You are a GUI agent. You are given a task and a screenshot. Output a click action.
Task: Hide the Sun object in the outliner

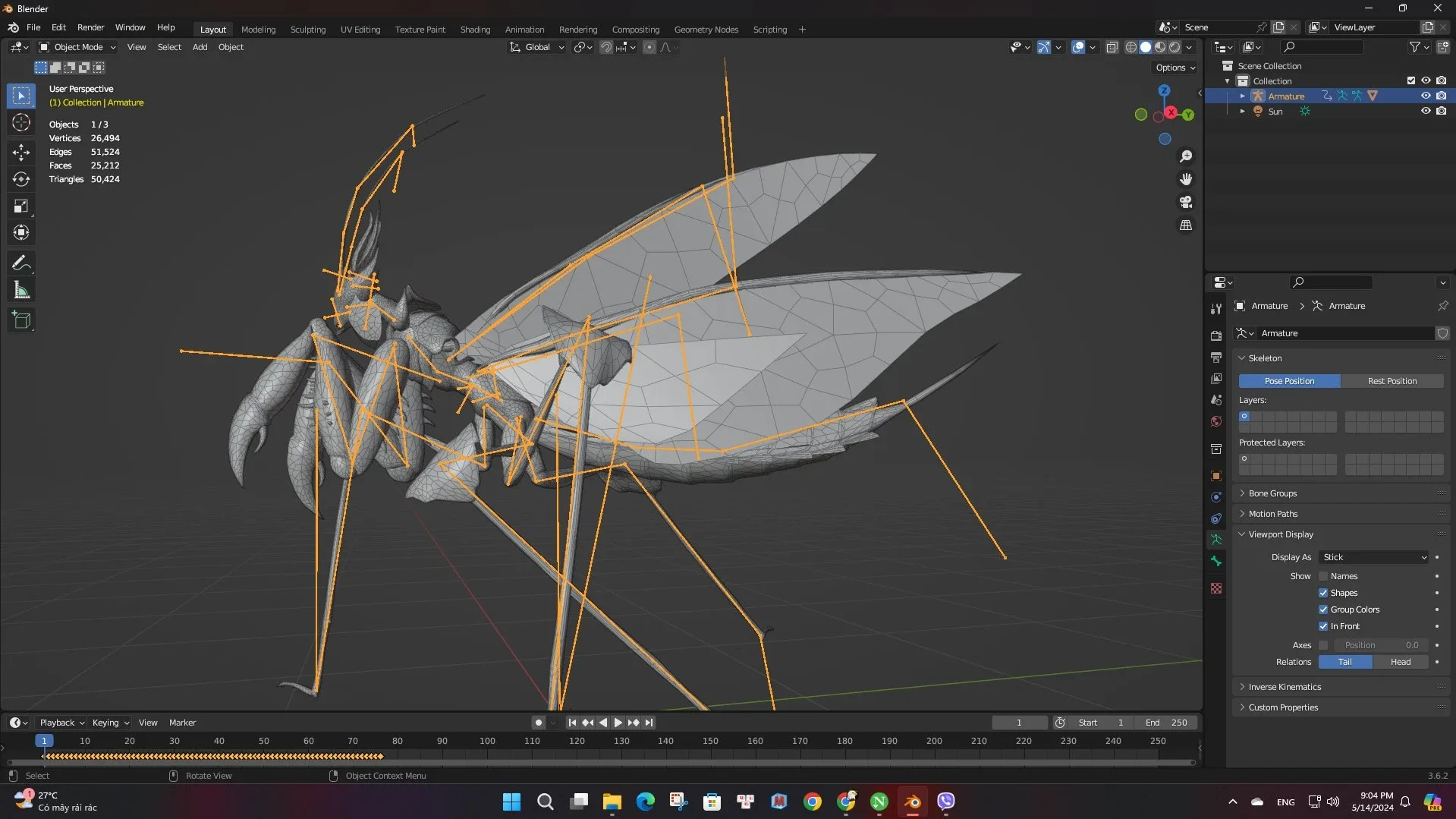pyautogui.click(x=1426, y=111)
